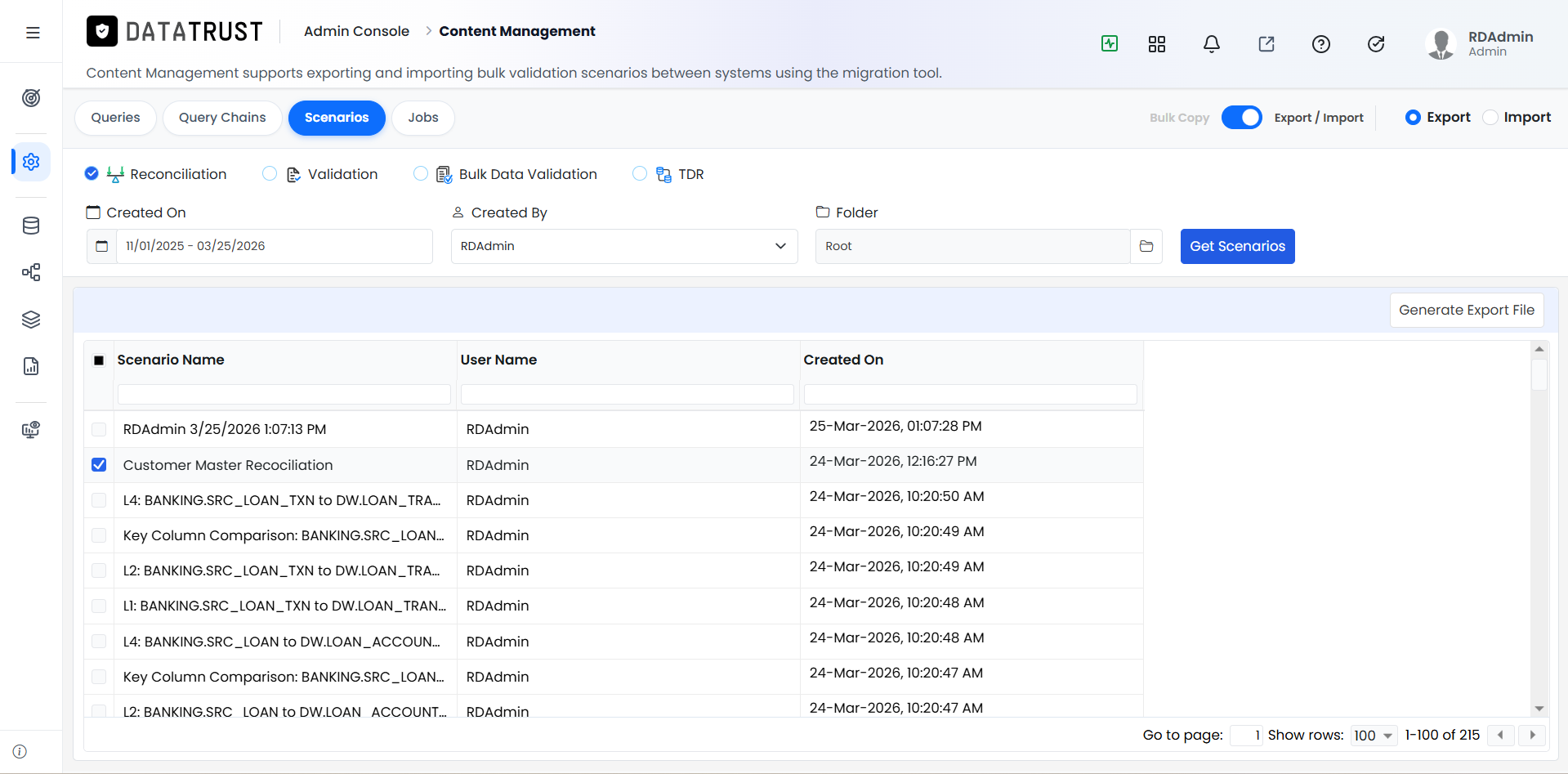Open notifications bell icon
Screen dimensions: 1568x774
(1212, 44)
